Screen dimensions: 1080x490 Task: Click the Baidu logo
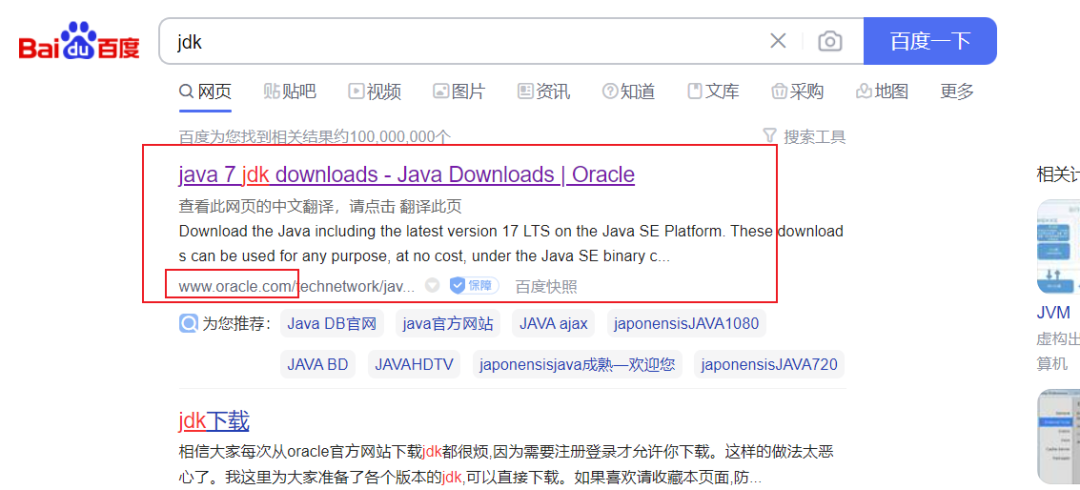coord(79,41)
